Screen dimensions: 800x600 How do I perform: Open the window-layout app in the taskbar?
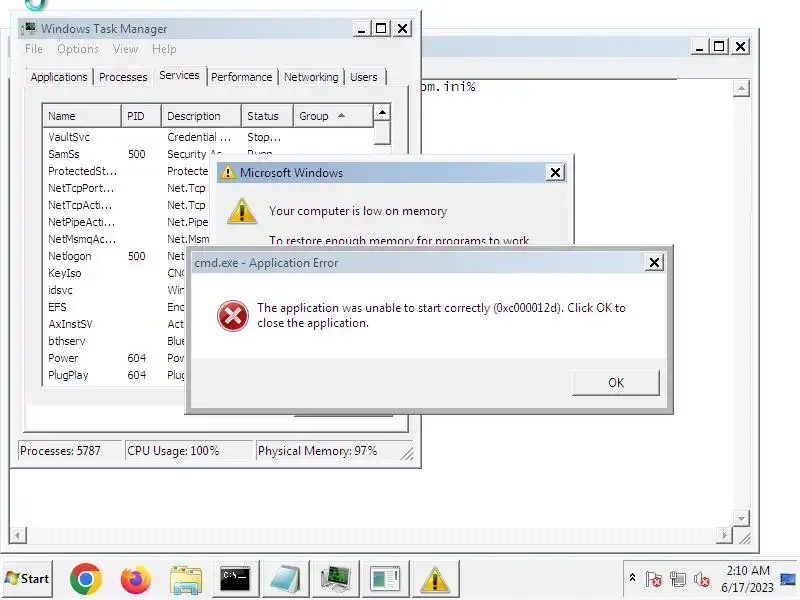[385, 579]
